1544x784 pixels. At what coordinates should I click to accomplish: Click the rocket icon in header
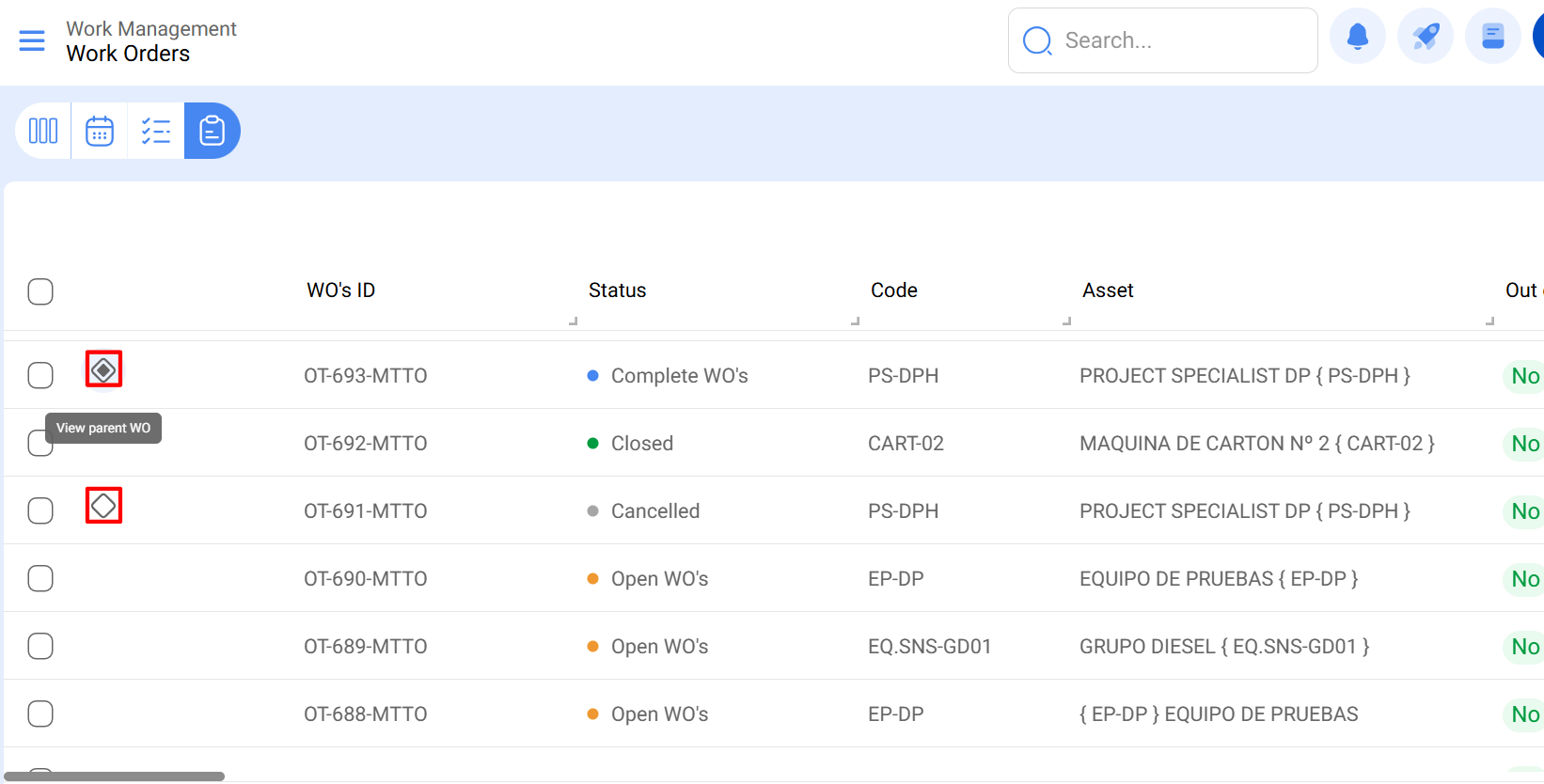pos(1425,37)
